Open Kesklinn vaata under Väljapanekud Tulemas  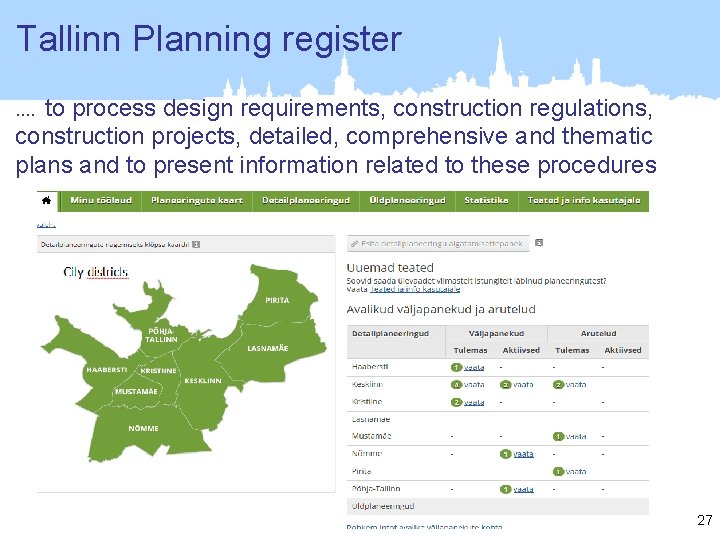(474, 385)
